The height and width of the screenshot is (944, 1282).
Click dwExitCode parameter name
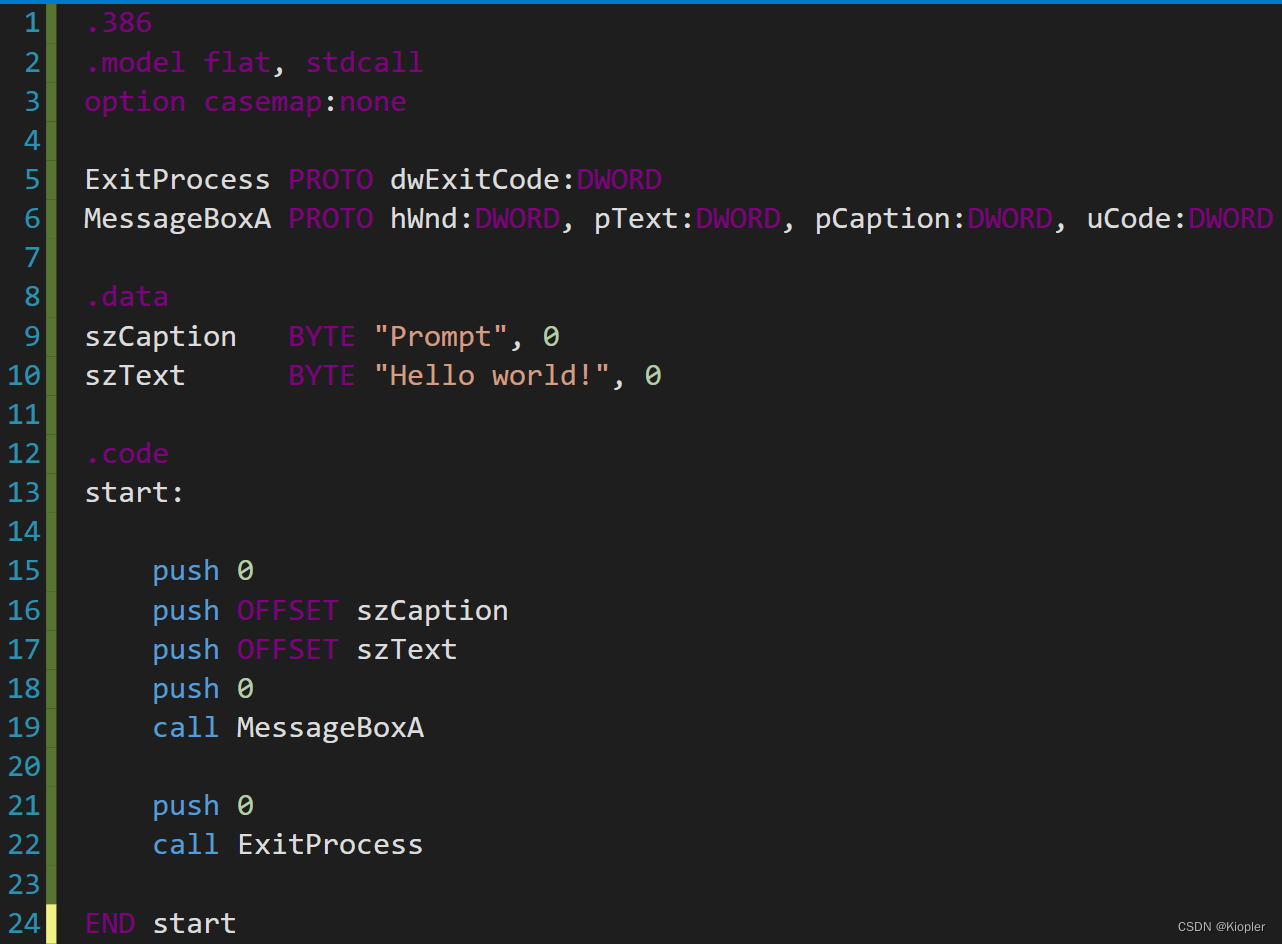(475, 180)
